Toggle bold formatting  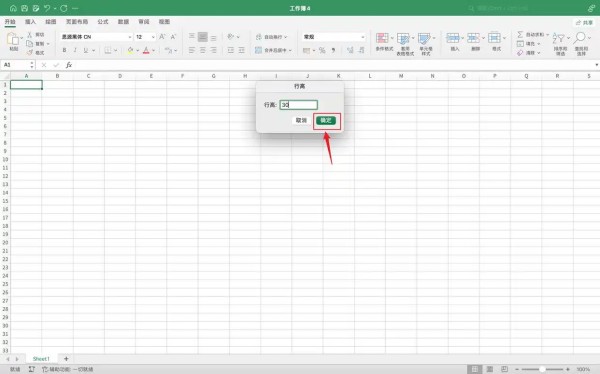pos(64,50)
